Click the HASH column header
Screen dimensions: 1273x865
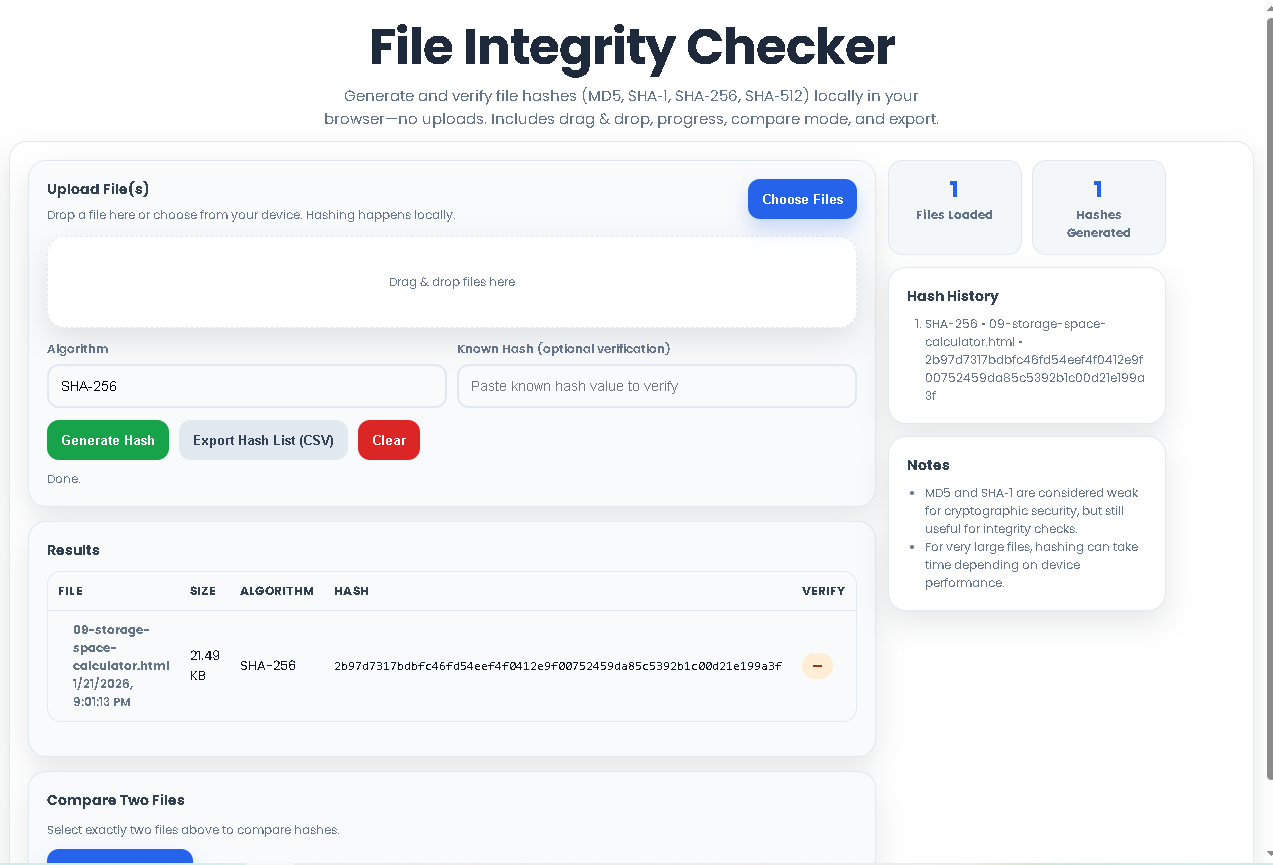[351, 591]
